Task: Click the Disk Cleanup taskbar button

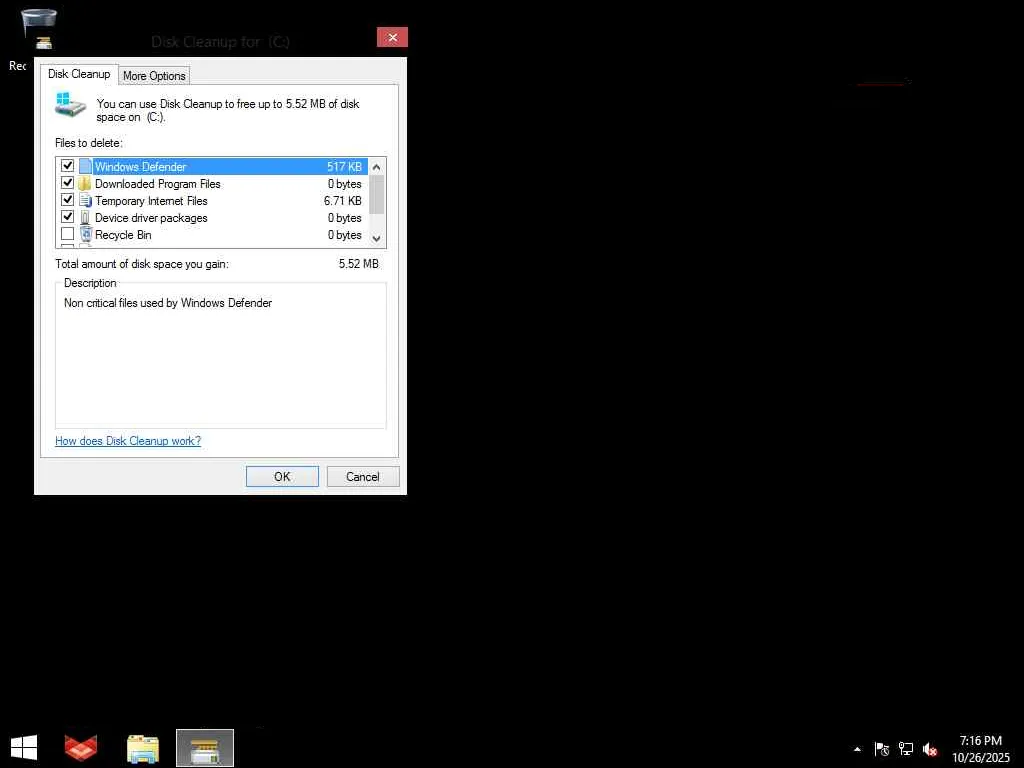Action: 205,748
